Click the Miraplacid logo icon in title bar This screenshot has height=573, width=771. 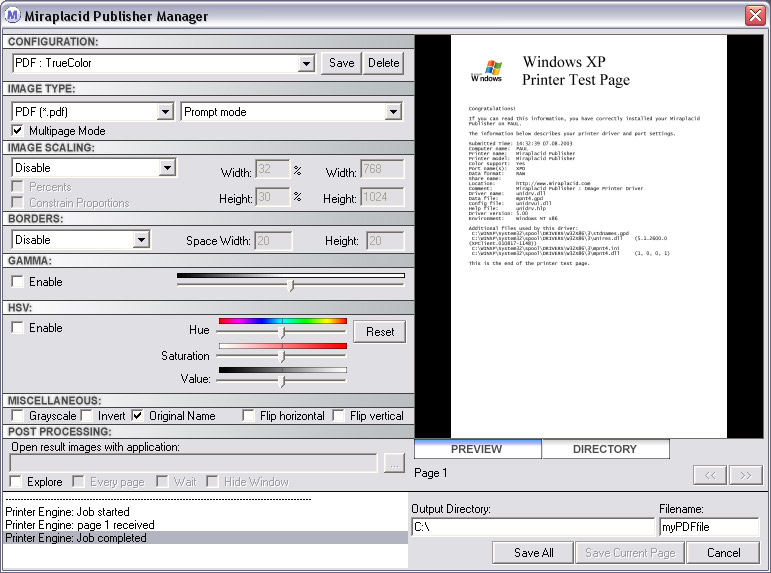(12, 15)
